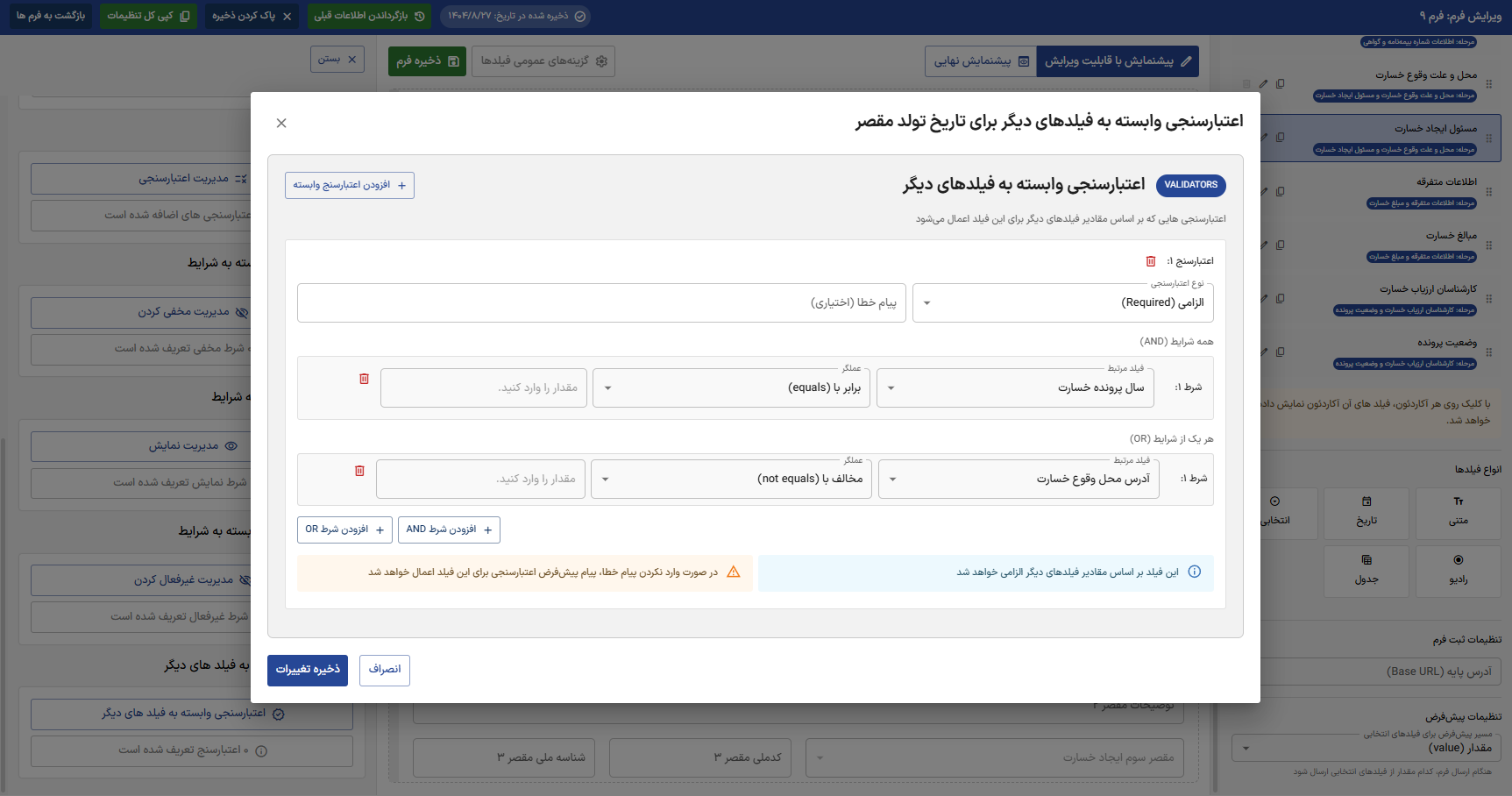Viewport: 1512px width, 796px height.
Task: Click the ذخیره تغییرات save button
Action: 308,670
